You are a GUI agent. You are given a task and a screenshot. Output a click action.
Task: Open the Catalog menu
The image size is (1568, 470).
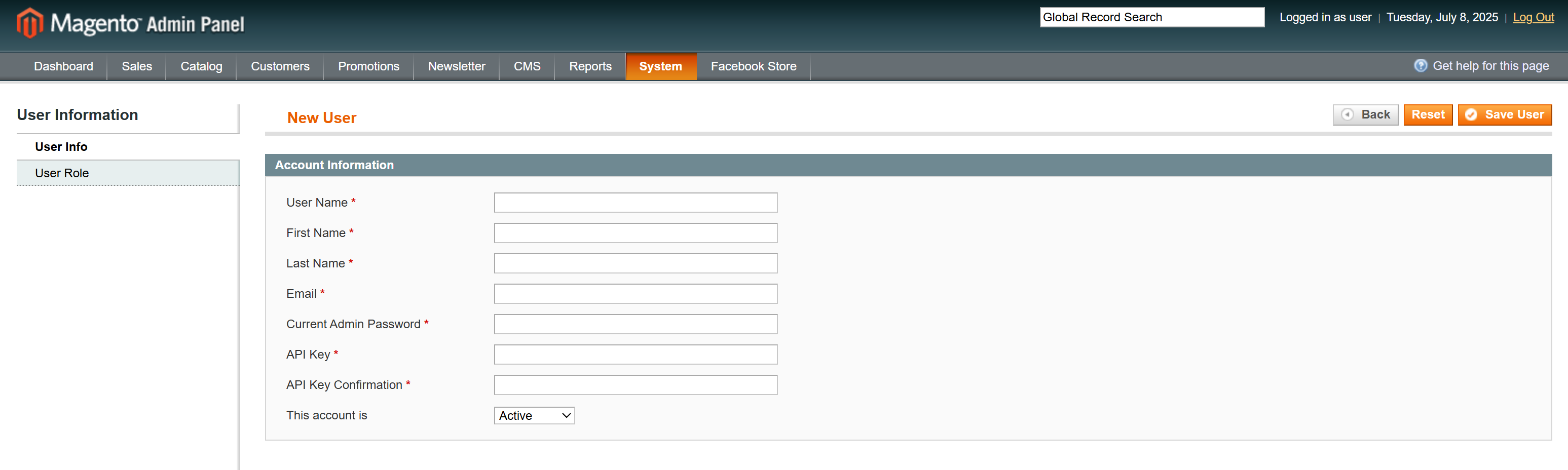pyautogui.click(x=202, y=66)
